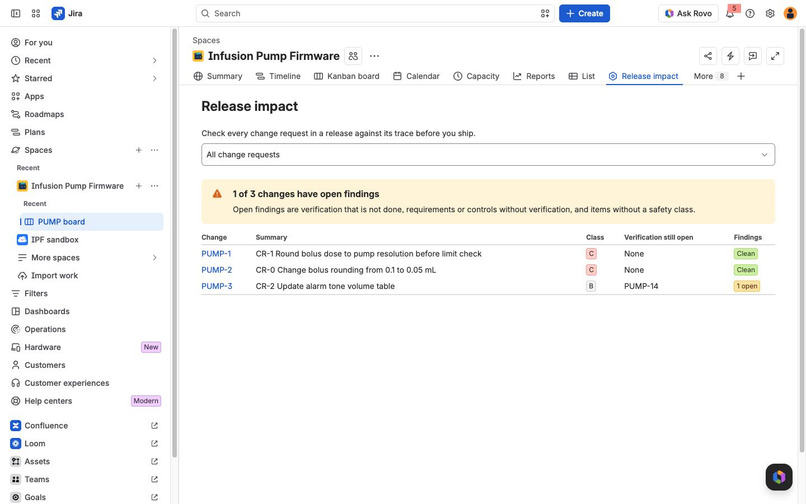Open the More tabs dropdown
The width and height of the screenshot is (806, 504).
(x=709, y=76)
